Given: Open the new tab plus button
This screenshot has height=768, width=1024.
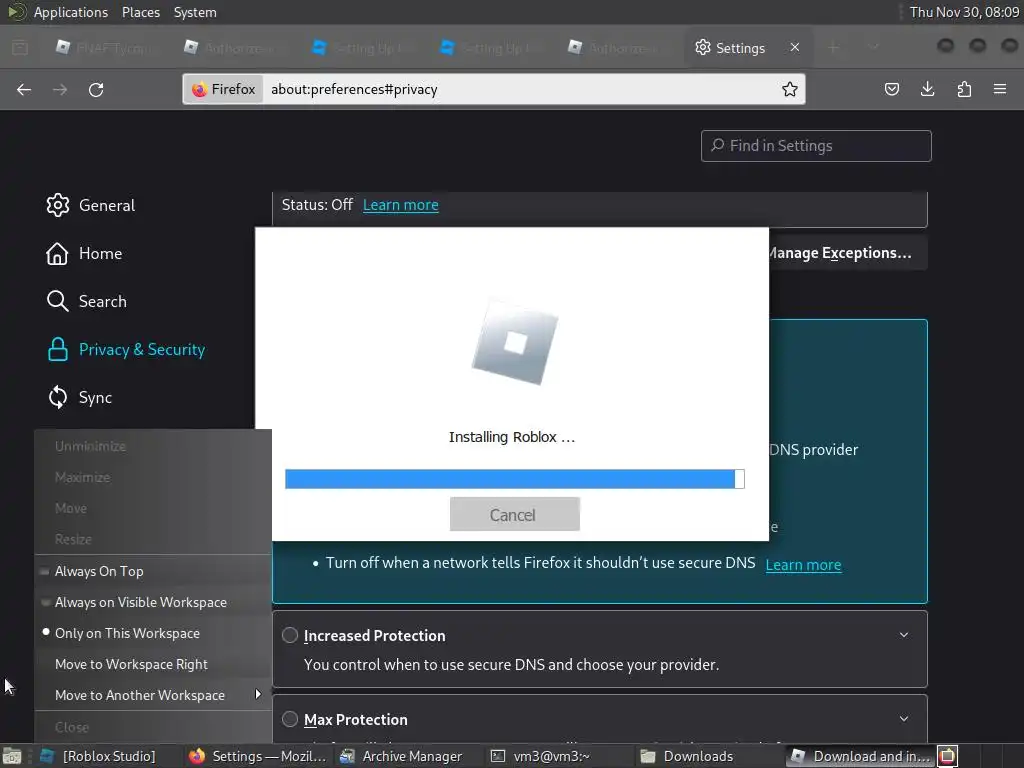Looking at the screenshot, I should [x=833, y=48].
